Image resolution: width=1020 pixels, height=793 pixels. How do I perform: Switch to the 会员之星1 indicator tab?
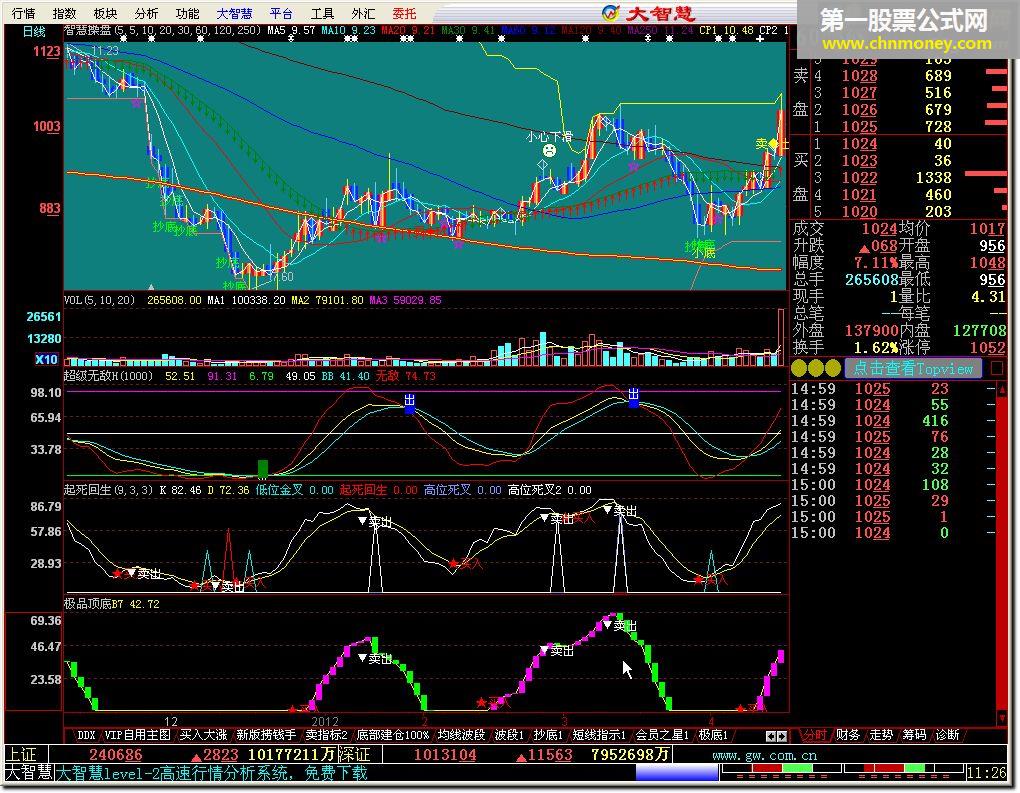click(x=662, y=735)
